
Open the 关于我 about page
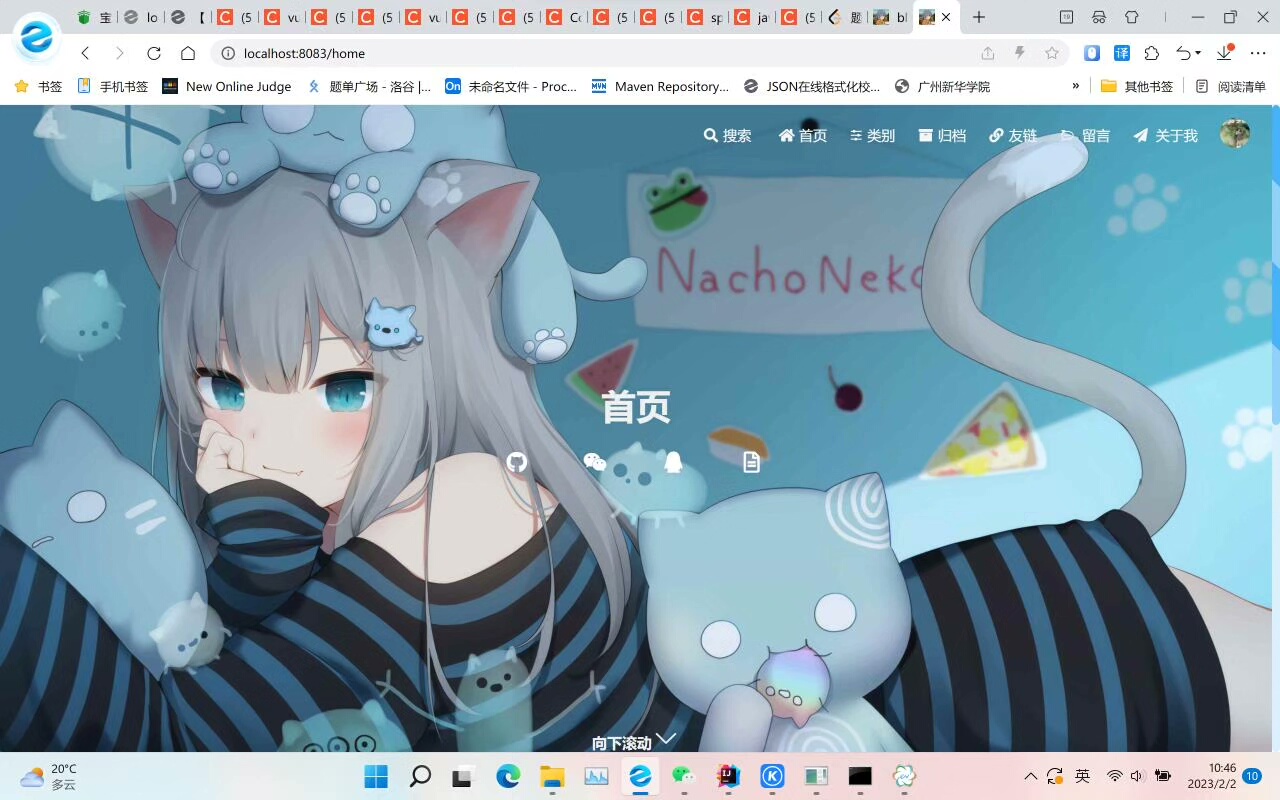pyautogui.click(x=1165, y=135)
